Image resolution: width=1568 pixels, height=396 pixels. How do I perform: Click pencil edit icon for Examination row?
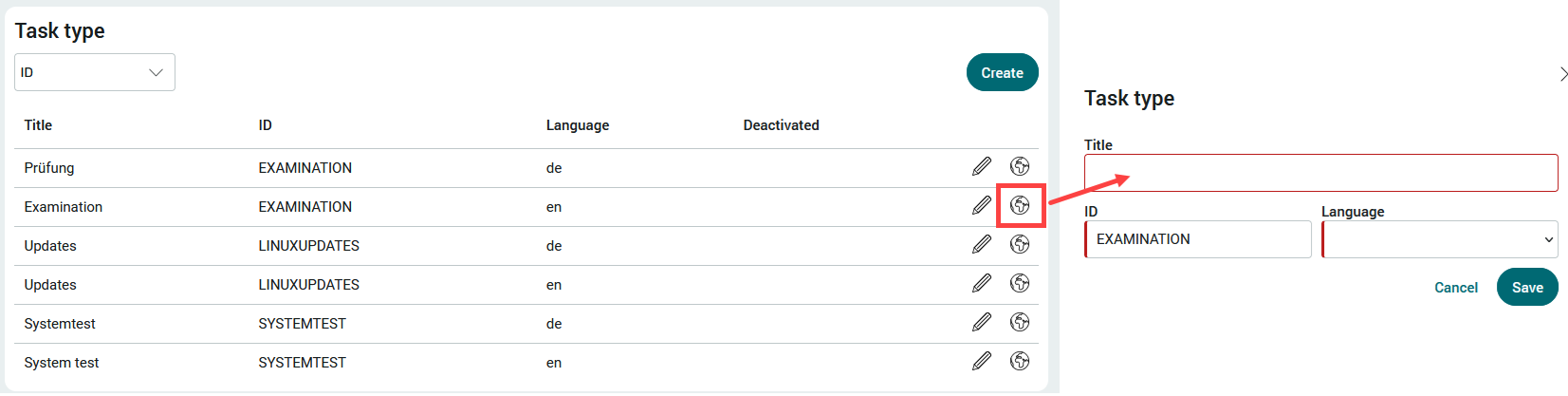(x=982, y=206)
